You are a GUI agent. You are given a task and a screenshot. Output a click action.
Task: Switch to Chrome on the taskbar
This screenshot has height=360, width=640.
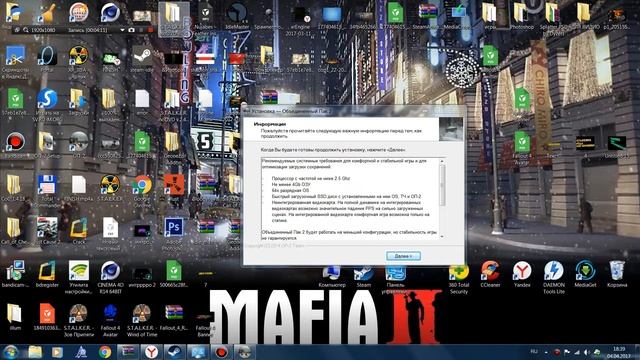104,352
